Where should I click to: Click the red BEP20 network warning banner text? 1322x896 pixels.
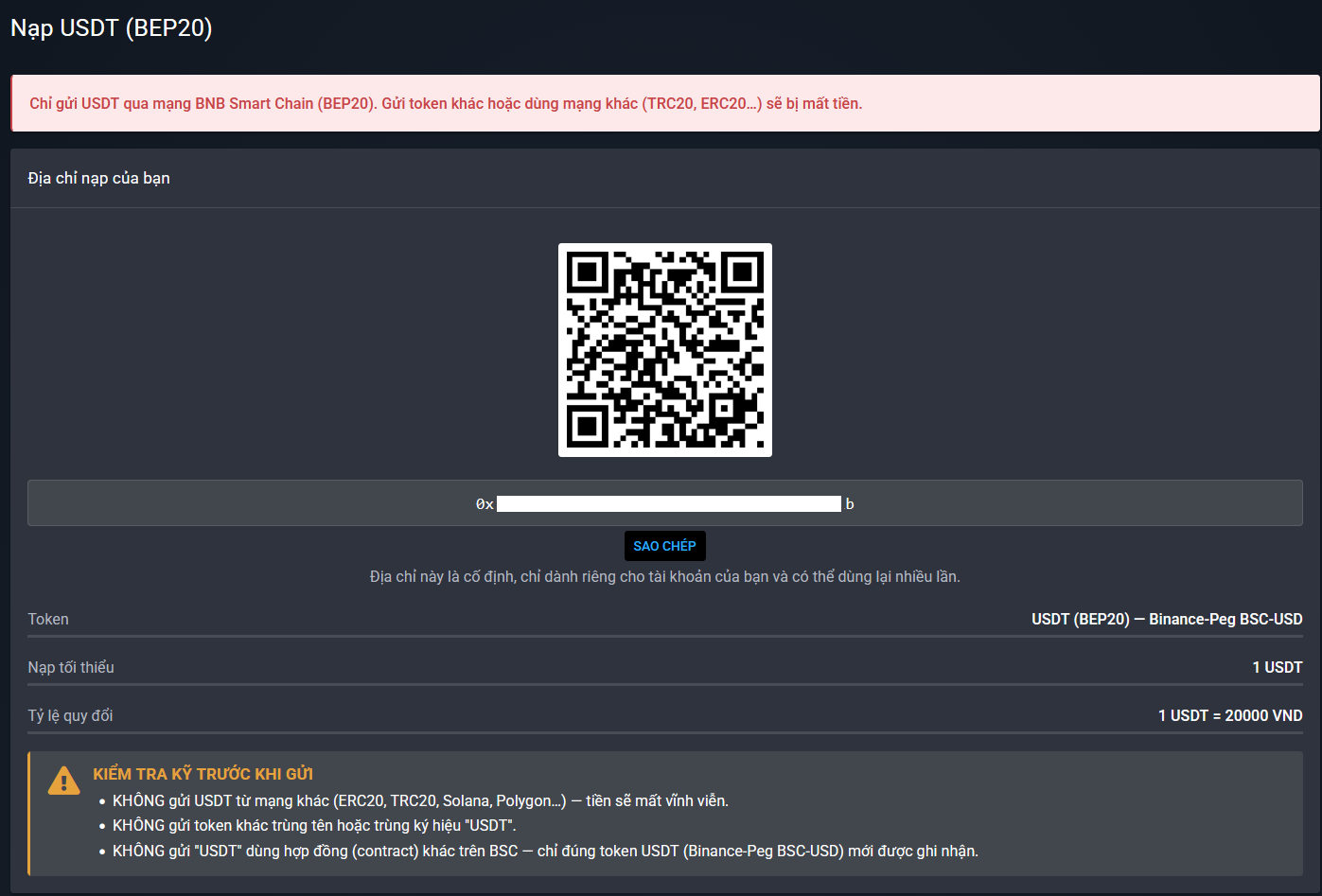(x=446, y=103)
